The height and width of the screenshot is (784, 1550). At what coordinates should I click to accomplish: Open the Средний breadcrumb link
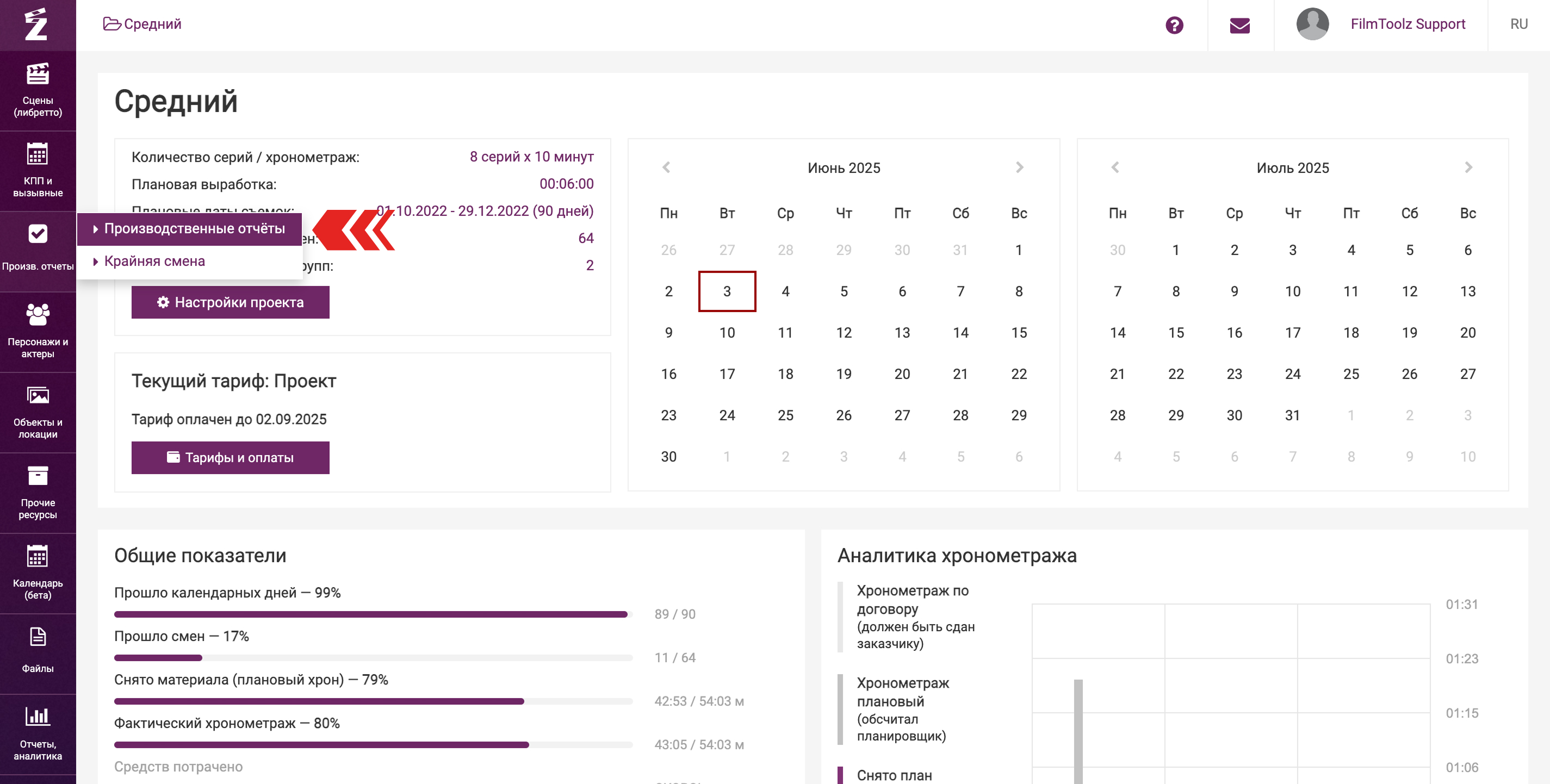pyautogui.click(x=153, y=24)
